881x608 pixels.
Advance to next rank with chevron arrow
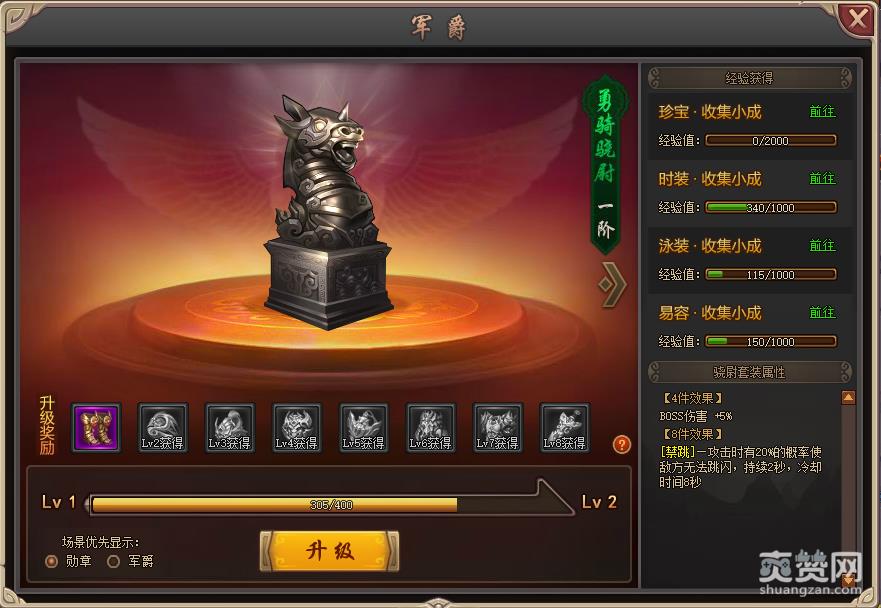coord(612,284)
